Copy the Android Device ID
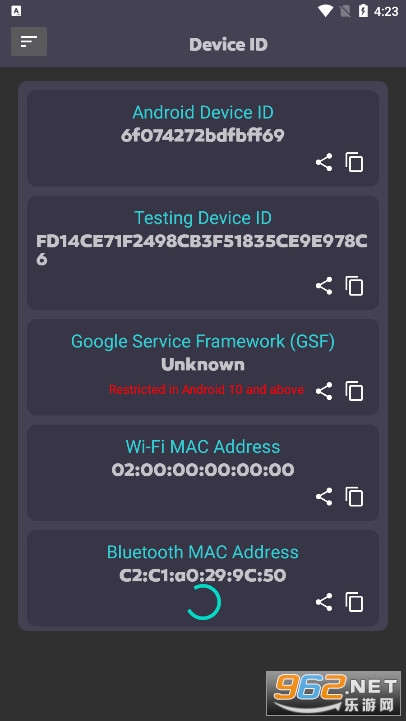The width and height of the screenshot is (406, 721). pyautogui.click(x=354, y=163)
